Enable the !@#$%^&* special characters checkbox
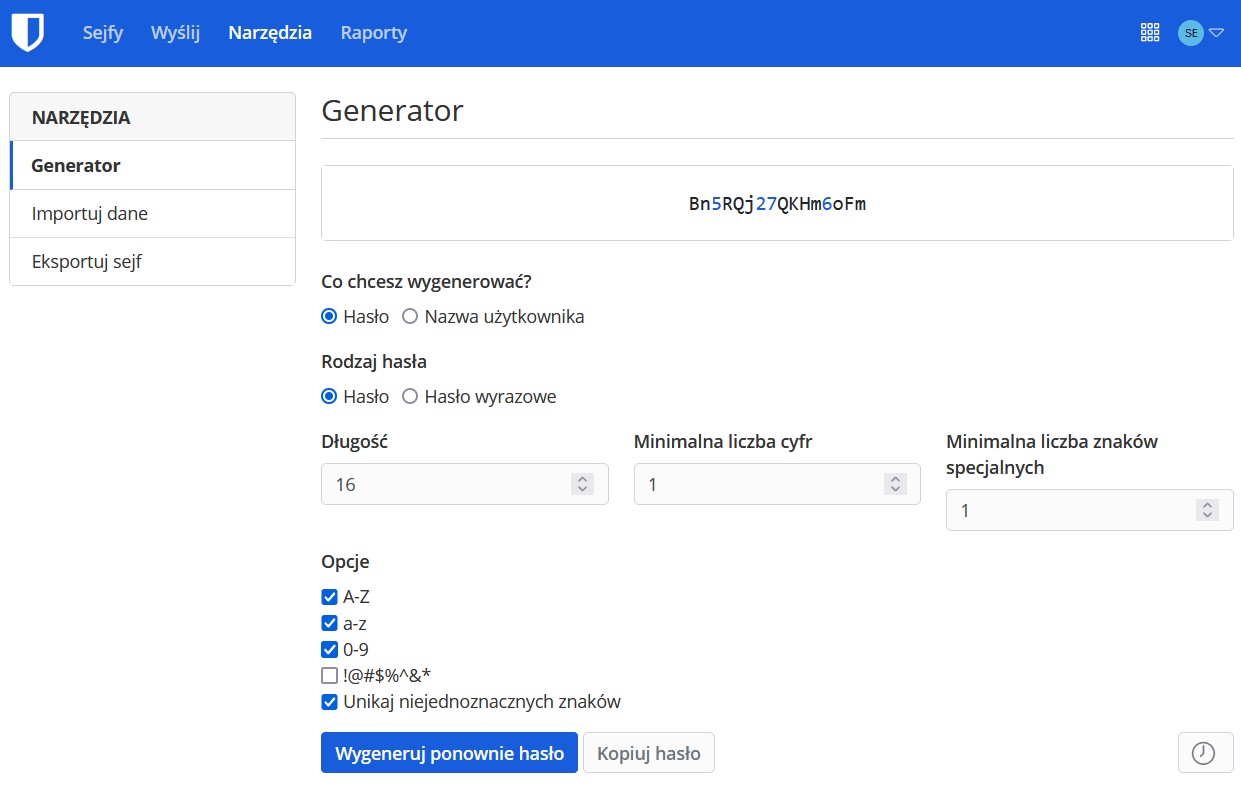The image size is (1241, 792). point(329,675)
